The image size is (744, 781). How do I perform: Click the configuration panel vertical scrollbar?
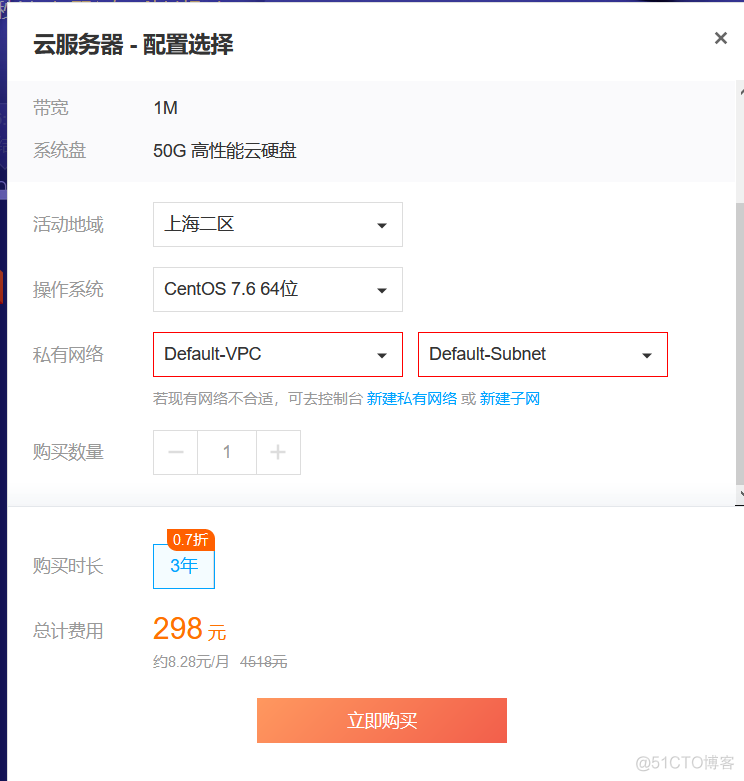coord(740,344)
